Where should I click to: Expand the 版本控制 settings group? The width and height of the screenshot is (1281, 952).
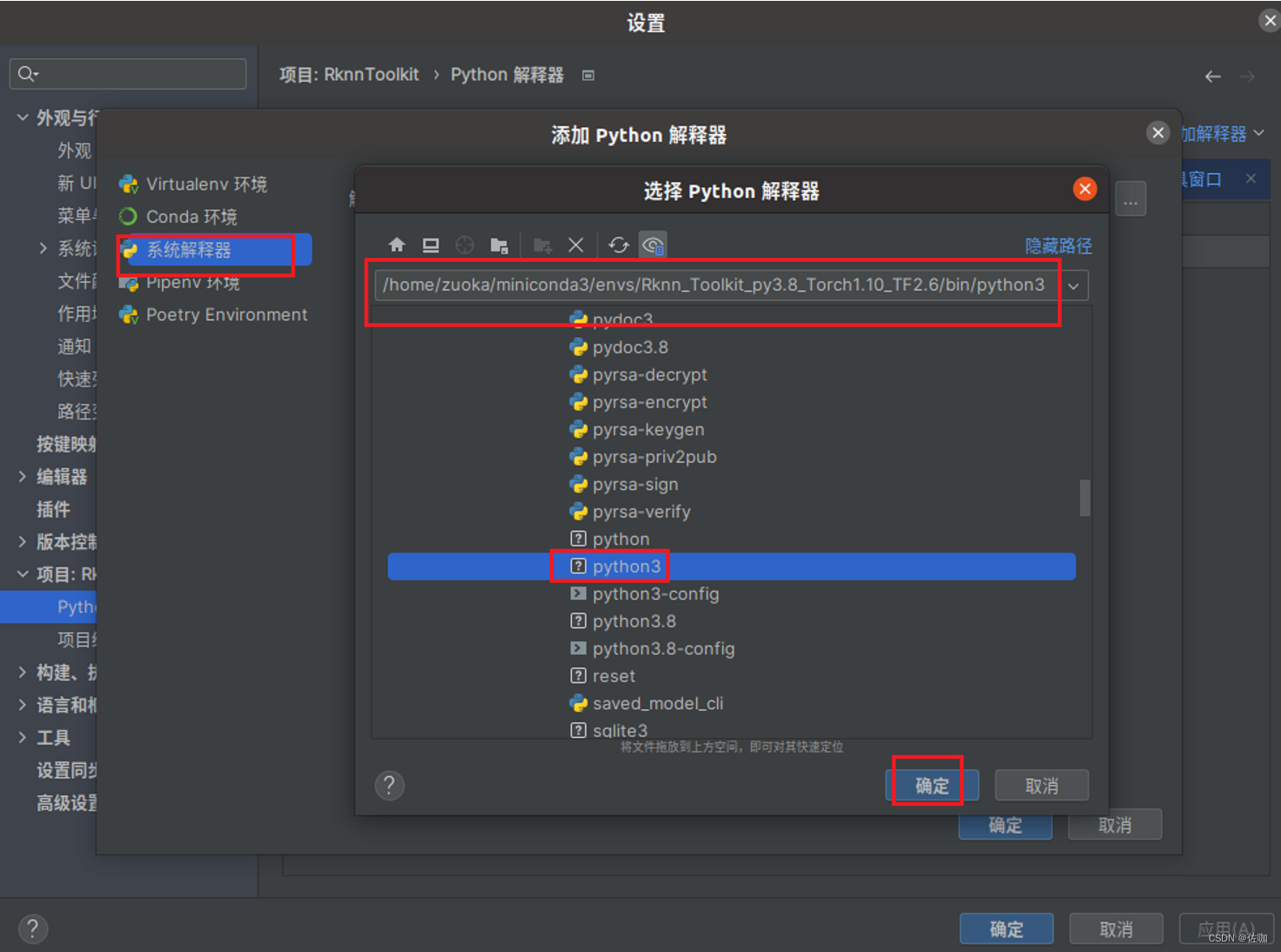tap(23, 542)
